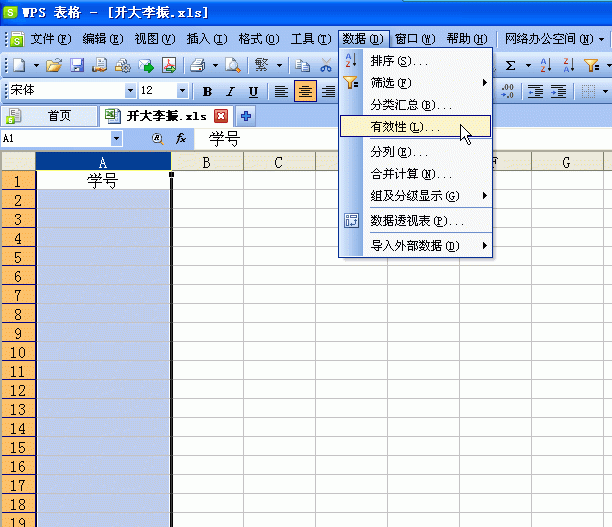Expand the Name Box dropdown for A1
This screenshot has height=527, width=612.
[x=116, y=138]
